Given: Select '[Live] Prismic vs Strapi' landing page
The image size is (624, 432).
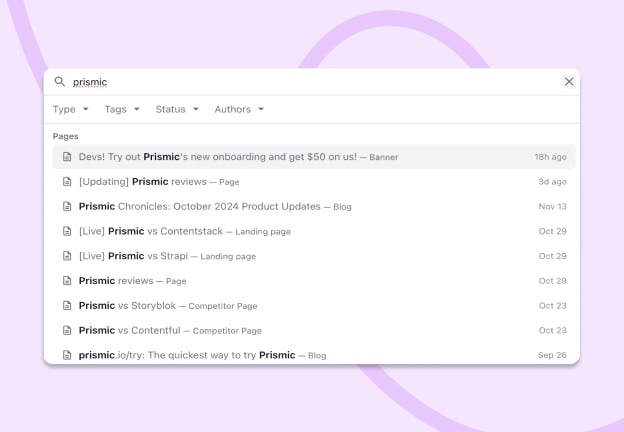Looking at the screenshot, I should point(314,256).
